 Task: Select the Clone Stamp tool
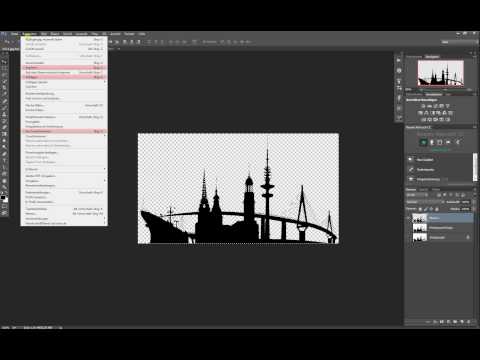[x=4, y=114]
